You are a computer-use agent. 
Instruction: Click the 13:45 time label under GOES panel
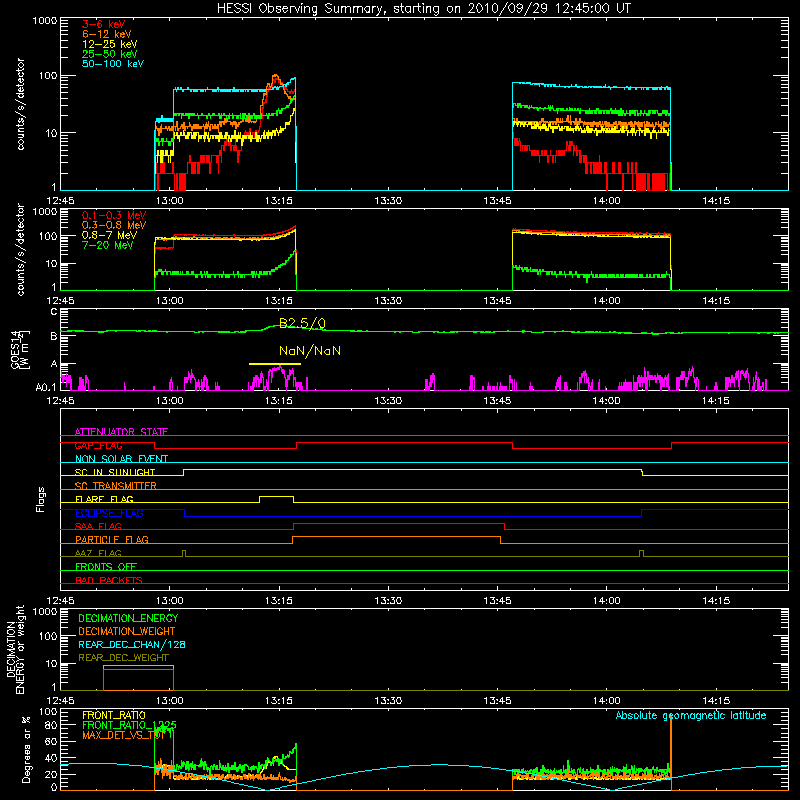497,401
